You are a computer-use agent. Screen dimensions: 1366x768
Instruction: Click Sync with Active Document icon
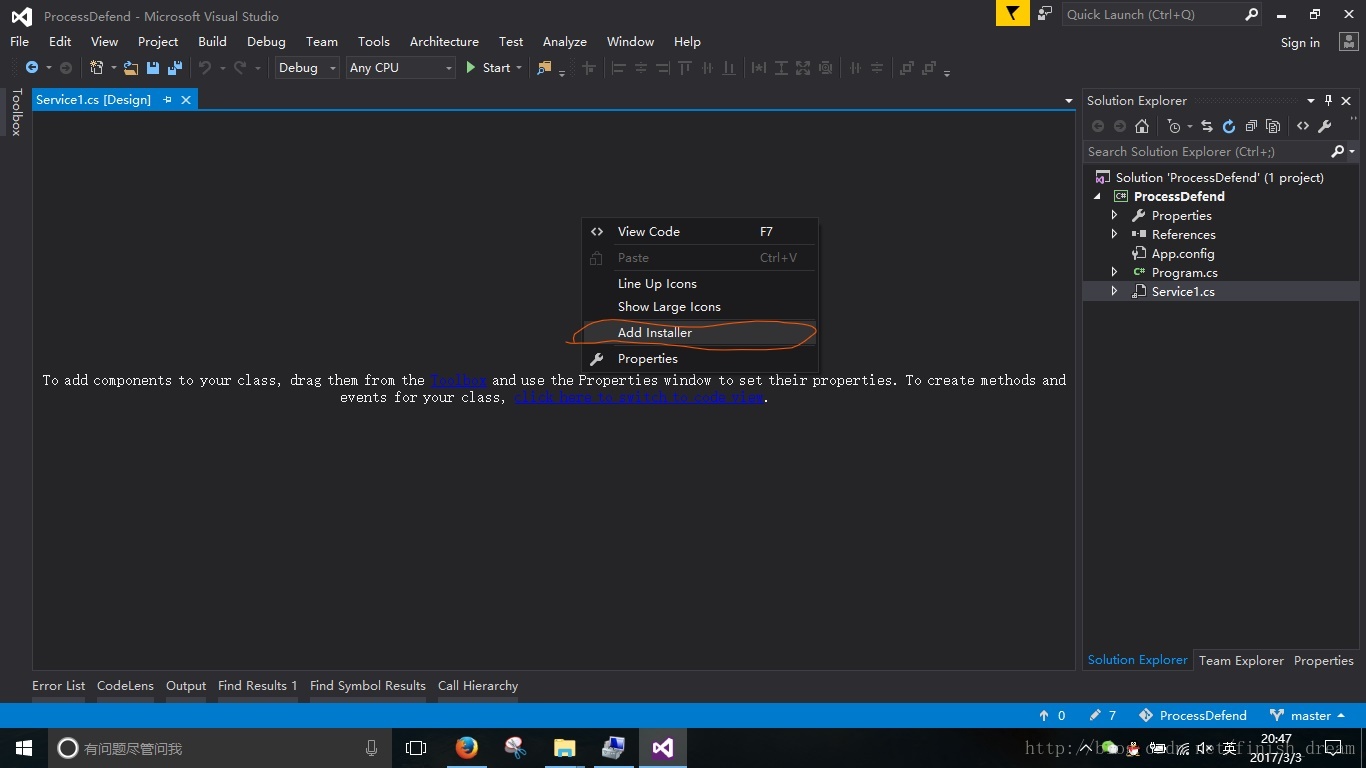coord(1207,126)
